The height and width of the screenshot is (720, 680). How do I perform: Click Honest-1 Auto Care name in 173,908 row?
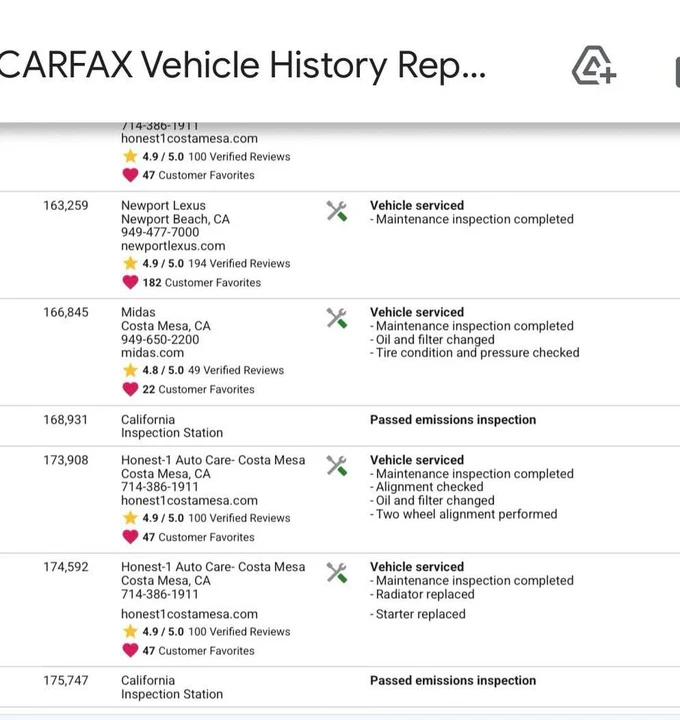(x=213, y=460)
